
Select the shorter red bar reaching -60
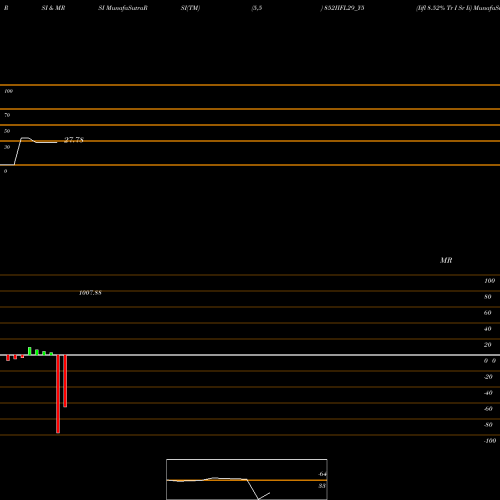[65, 381]
